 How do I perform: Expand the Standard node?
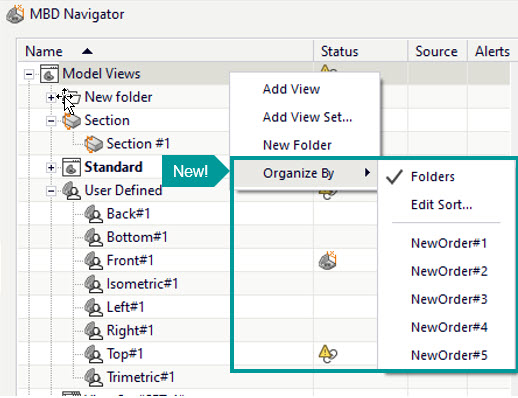coord(51,167)
